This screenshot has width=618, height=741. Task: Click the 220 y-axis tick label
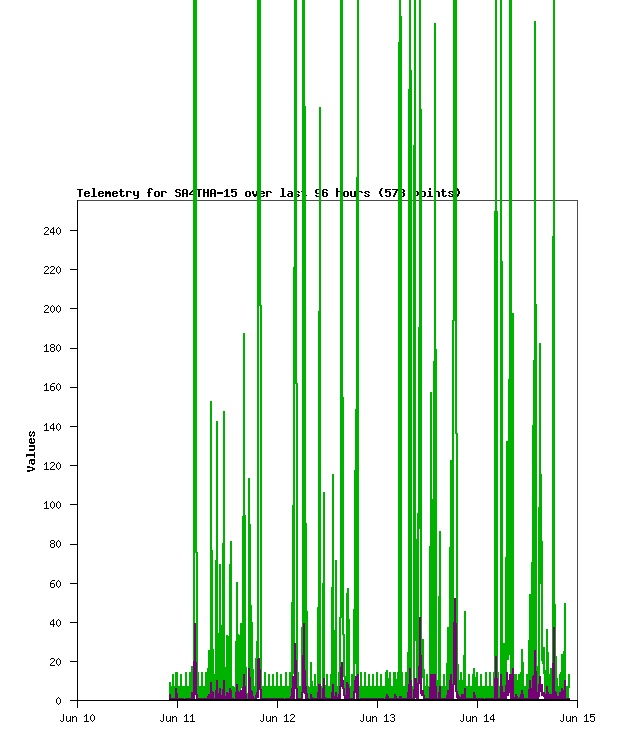coord(52,270)
